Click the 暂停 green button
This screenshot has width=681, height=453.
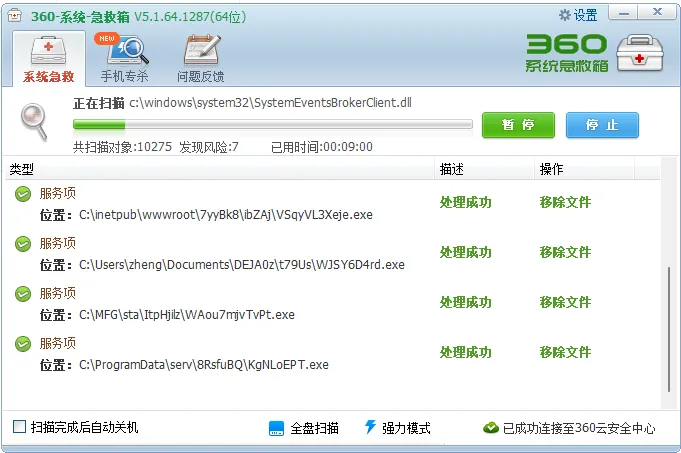(518, 125)
